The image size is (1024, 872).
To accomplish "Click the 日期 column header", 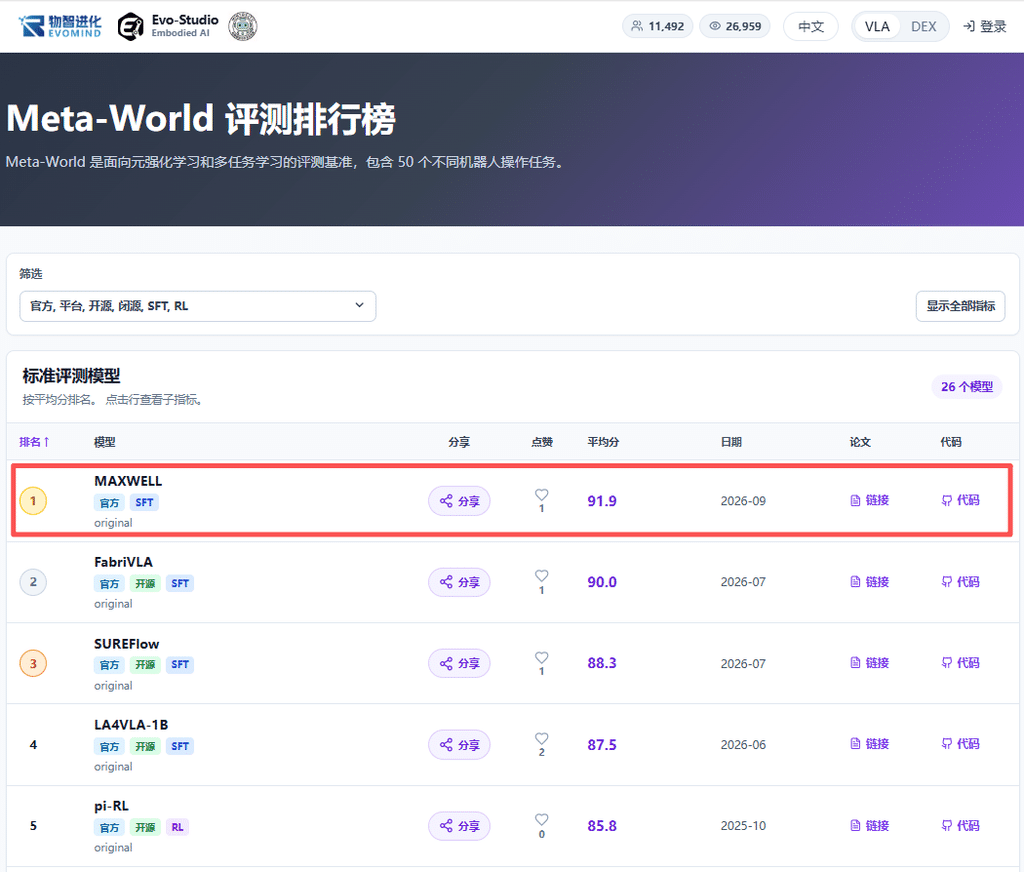I will (x=731, y=442).
